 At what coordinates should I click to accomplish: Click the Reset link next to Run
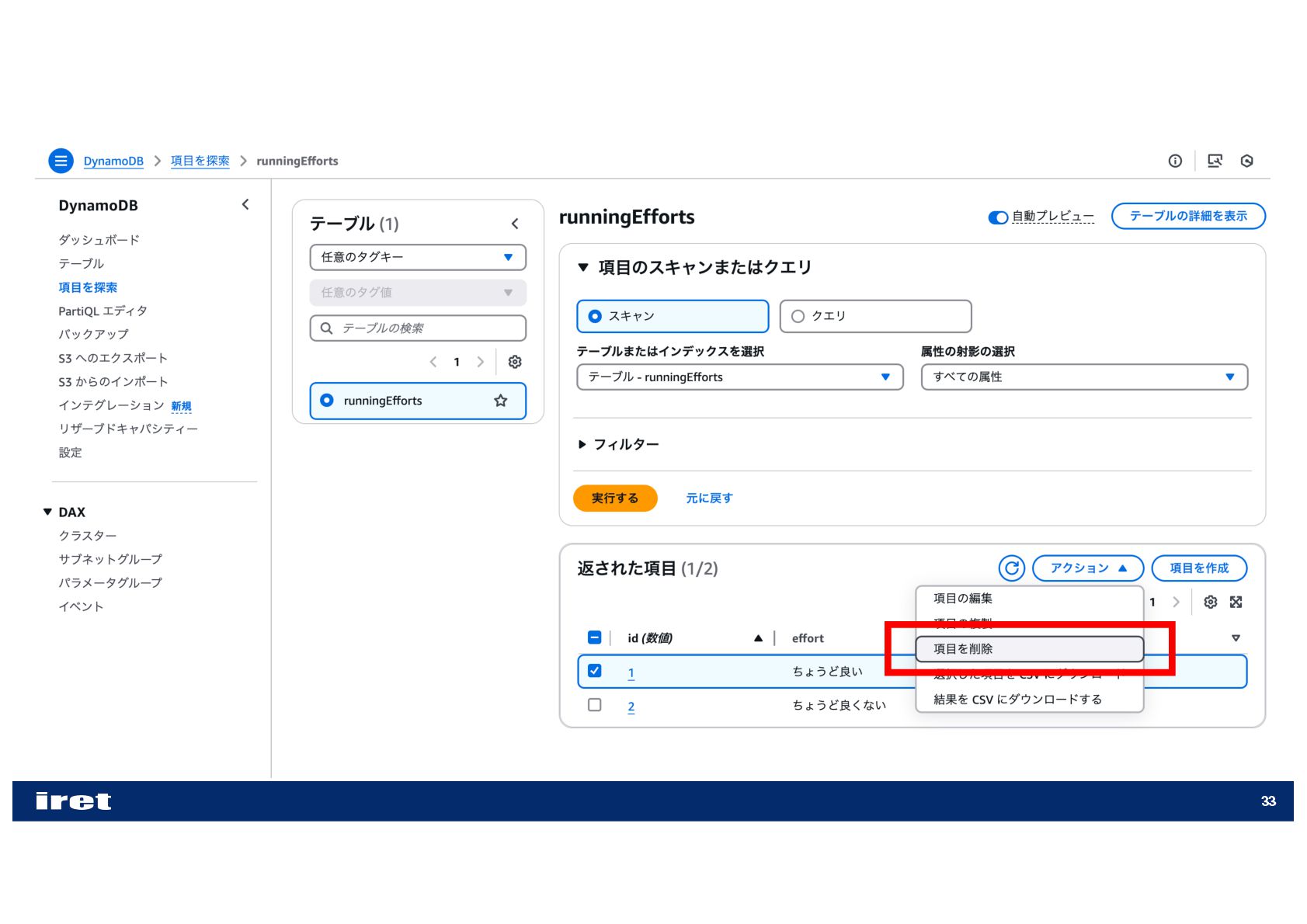[x=710, y=498]
